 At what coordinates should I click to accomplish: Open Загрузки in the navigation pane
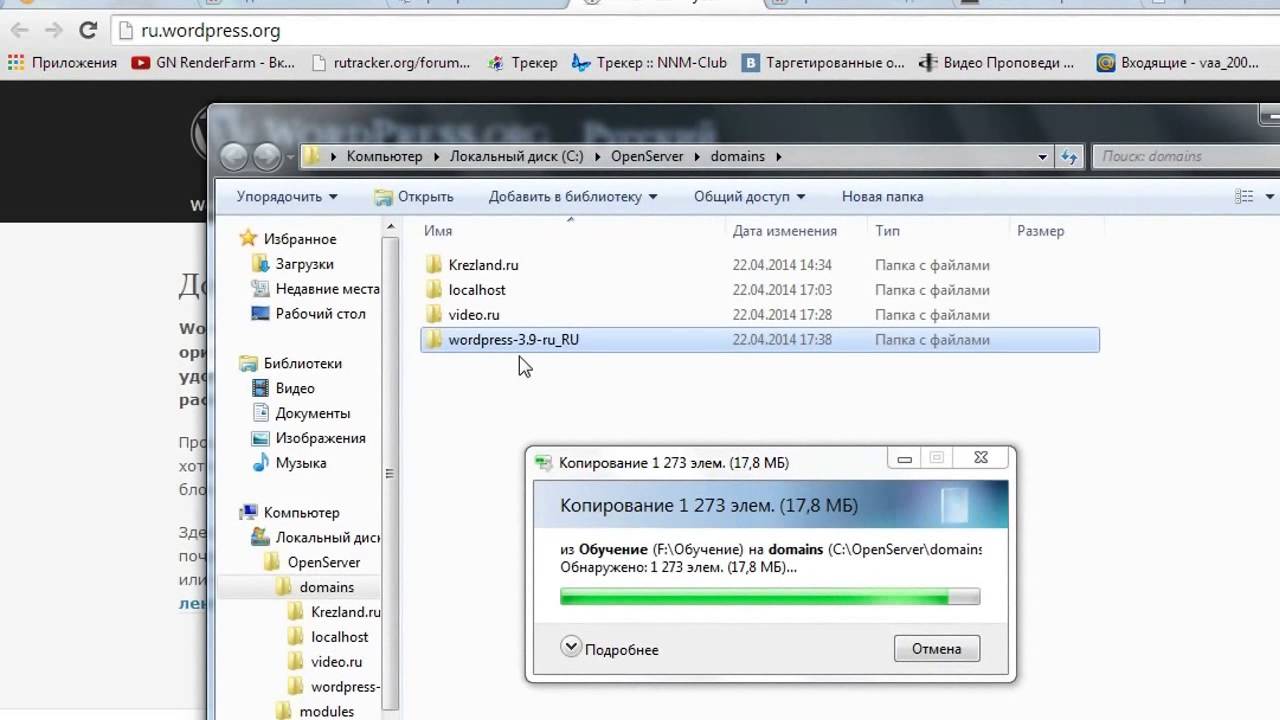304,264
